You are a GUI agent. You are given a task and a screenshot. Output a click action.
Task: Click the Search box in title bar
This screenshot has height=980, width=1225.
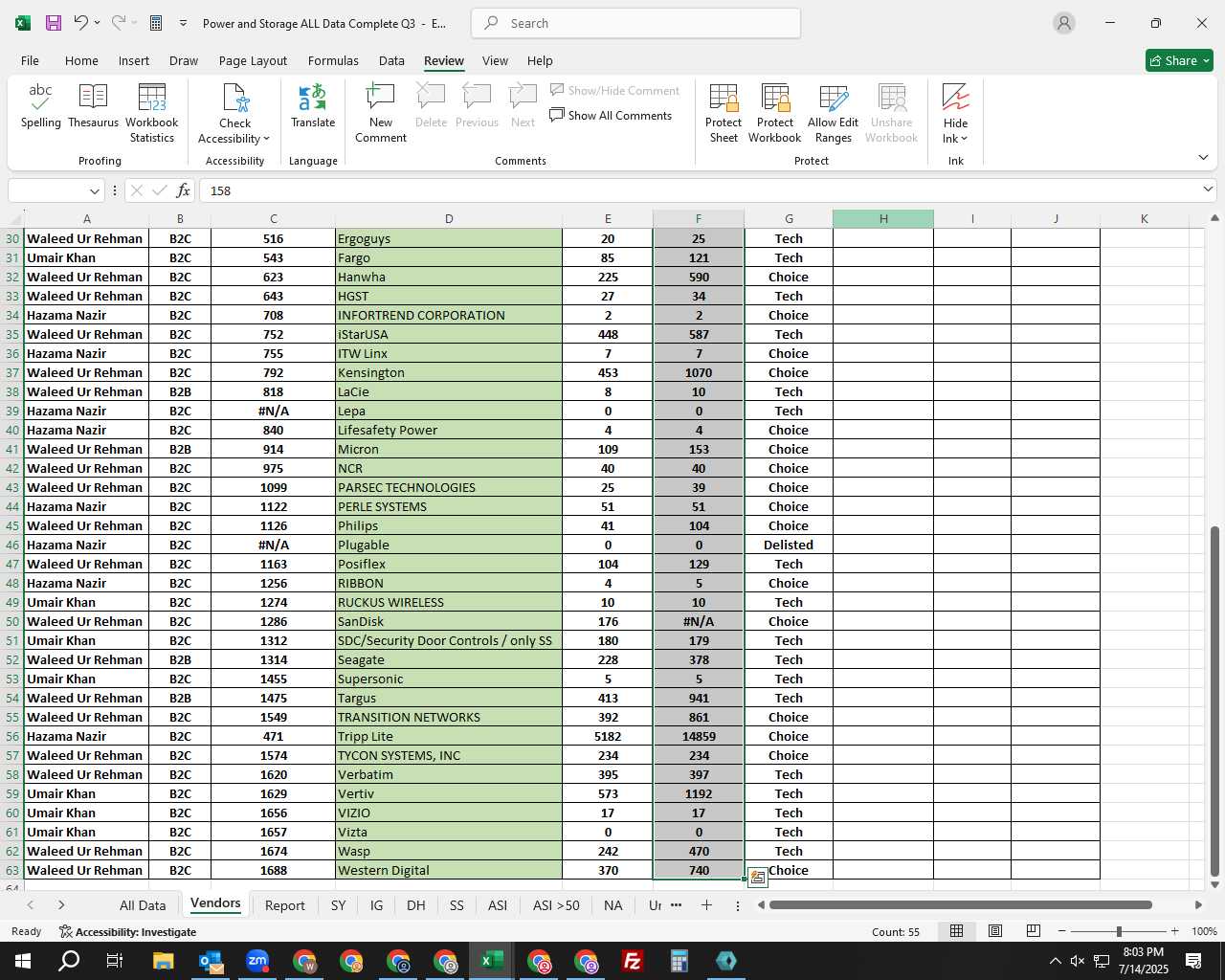pyautogui.click(x=635, y=23)
